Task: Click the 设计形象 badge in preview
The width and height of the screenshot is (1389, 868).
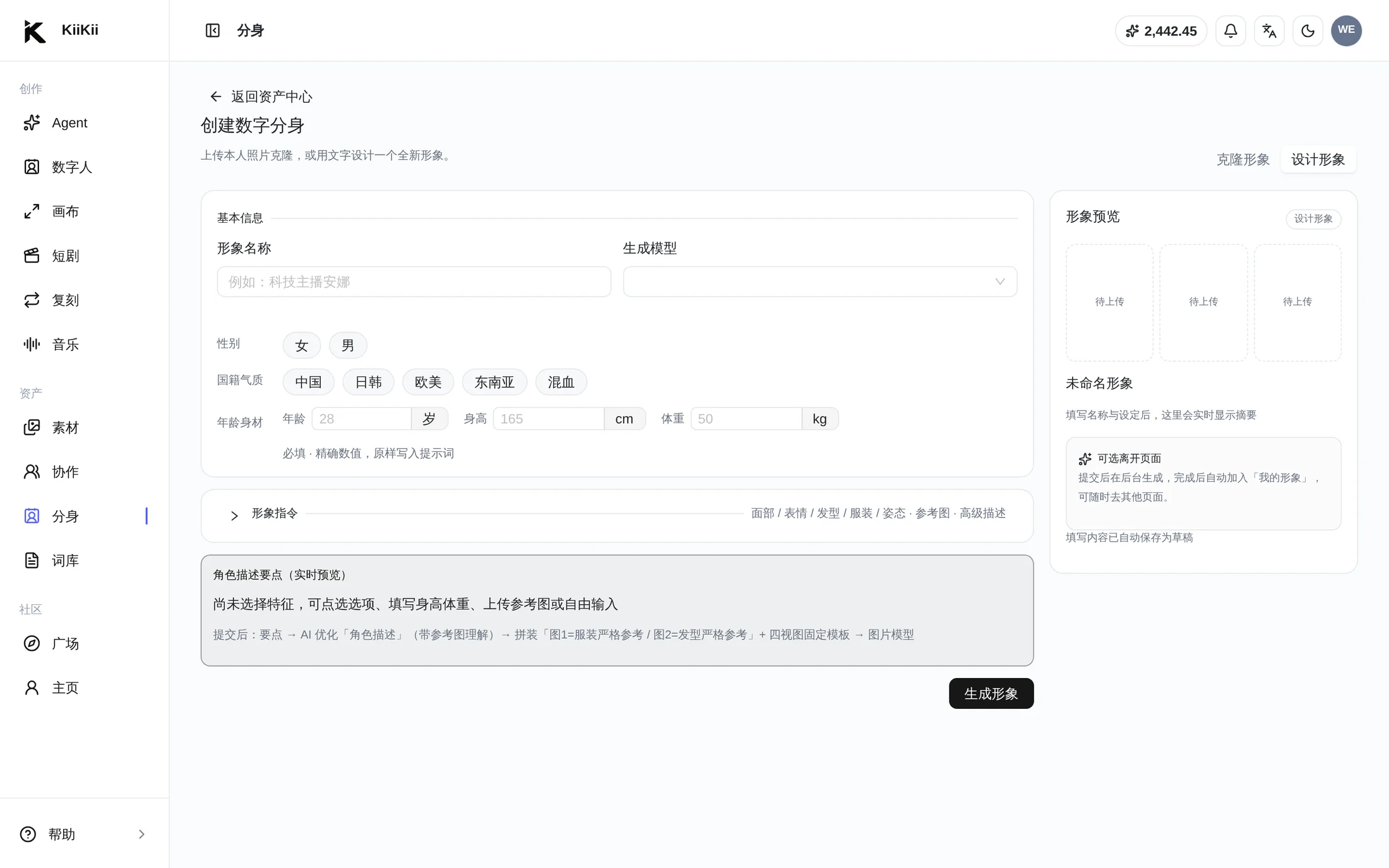Action: (x=1313, y=218)
